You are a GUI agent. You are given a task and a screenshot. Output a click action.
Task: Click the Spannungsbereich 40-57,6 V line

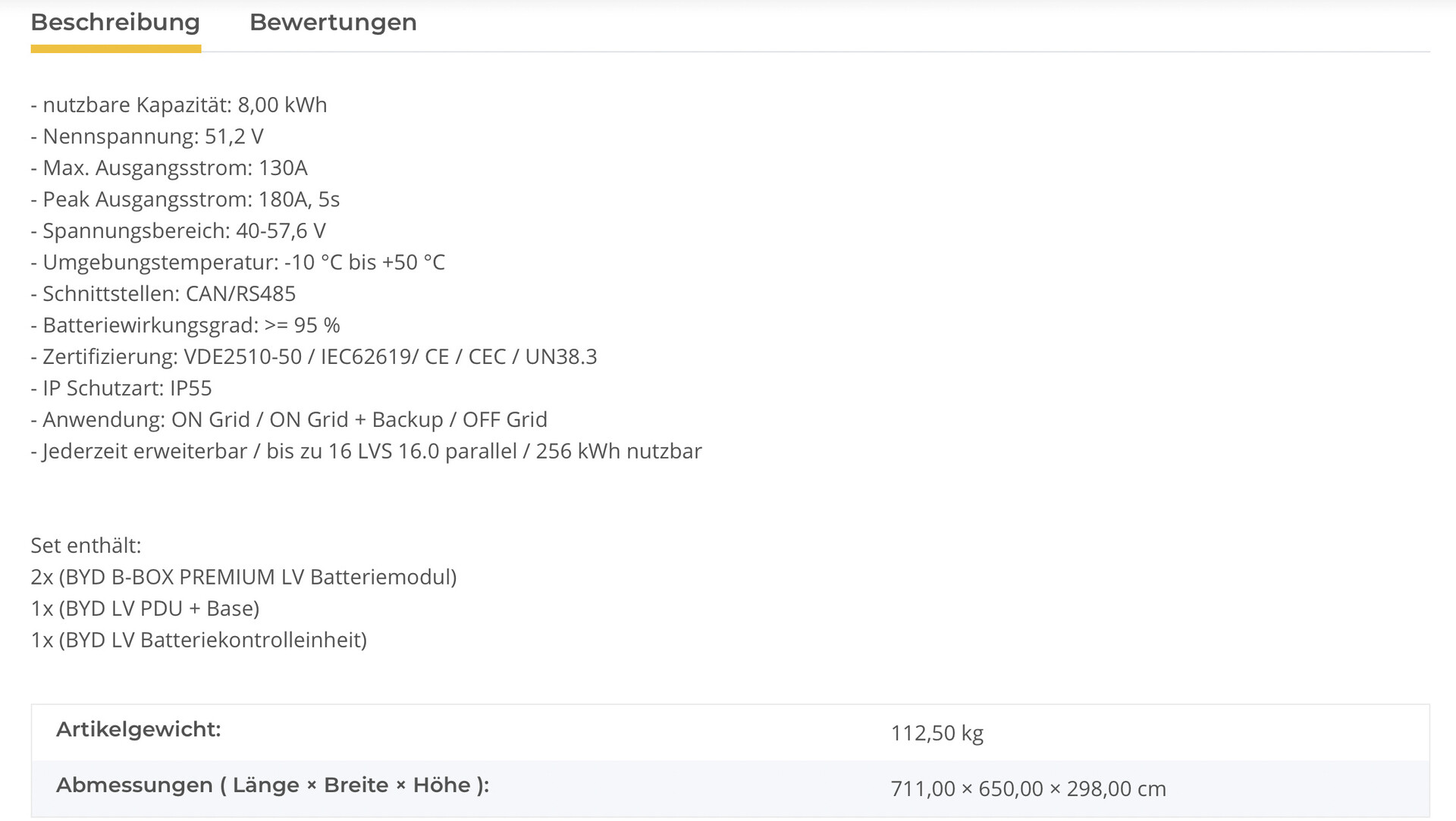[x=178, y=230]
